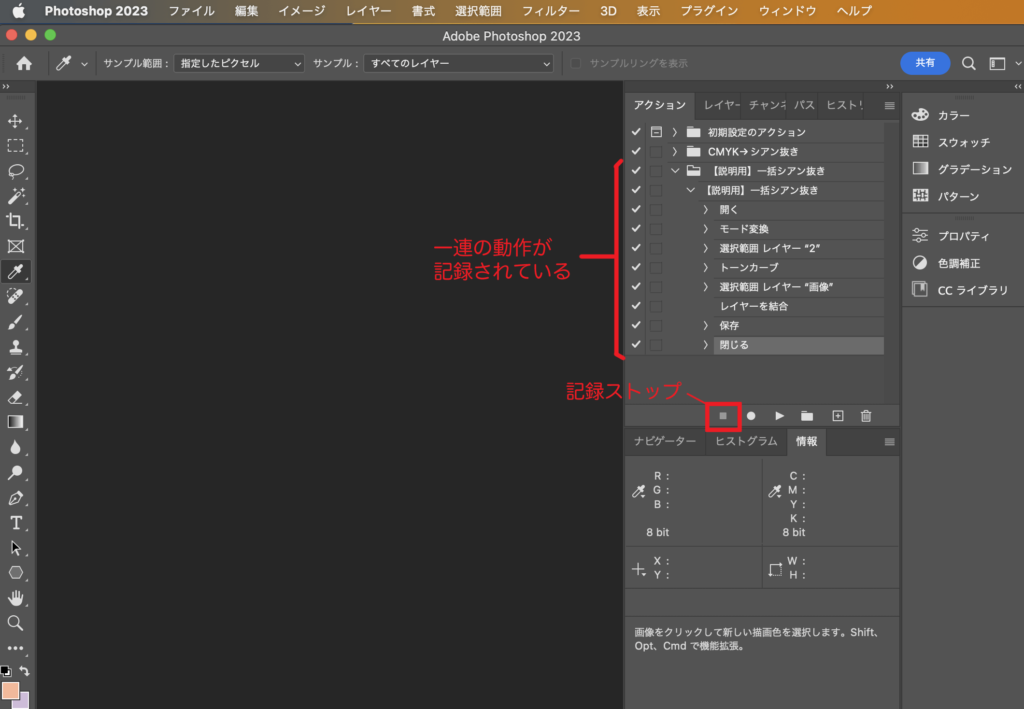Select the Move tool
The width and height of the screenshot is (1024, 709).
coord(15,121)
